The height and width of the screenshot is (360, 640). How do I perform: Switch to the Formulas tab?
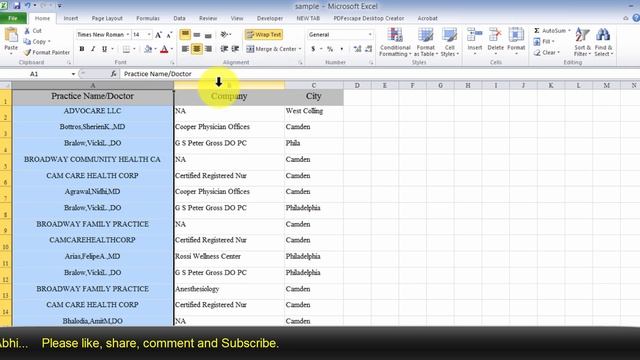click(x=148, y=18)
